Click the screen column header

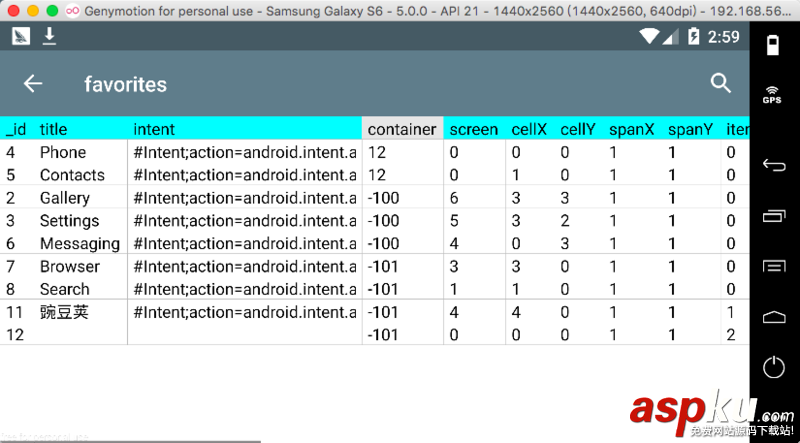474,129
